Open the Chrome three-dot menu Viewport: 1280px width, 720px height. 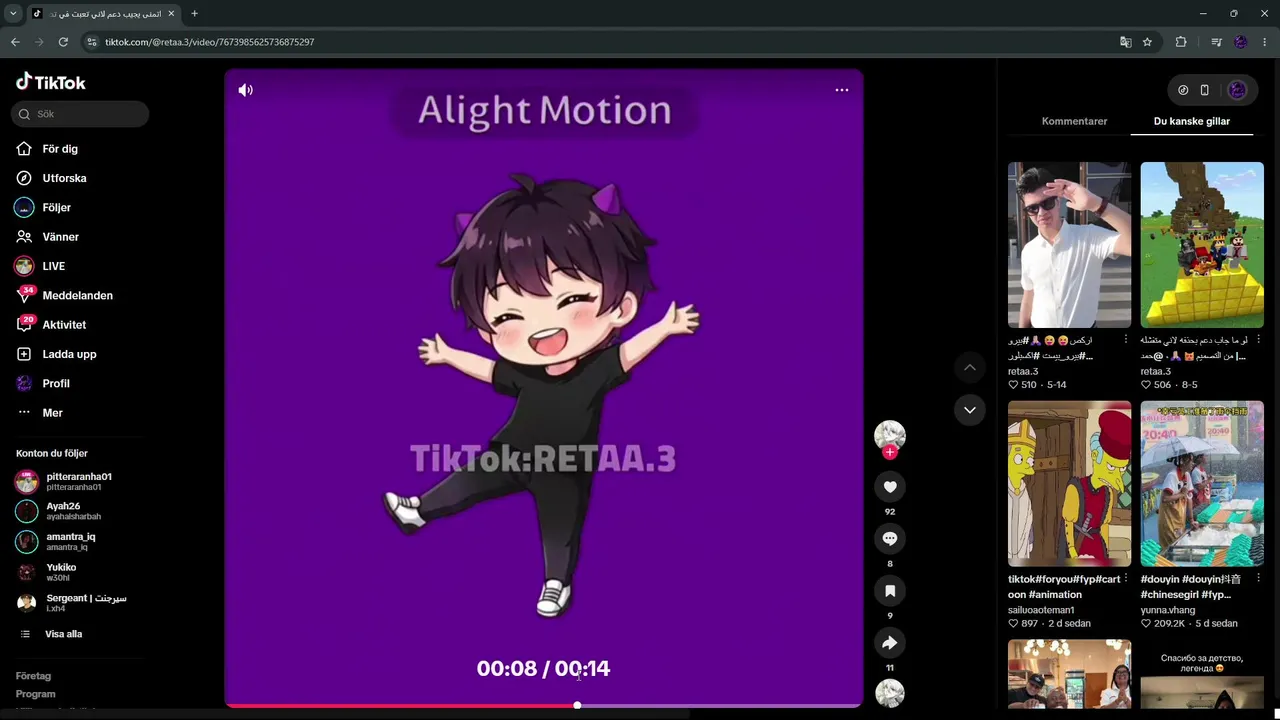[x=1265, y=42]
